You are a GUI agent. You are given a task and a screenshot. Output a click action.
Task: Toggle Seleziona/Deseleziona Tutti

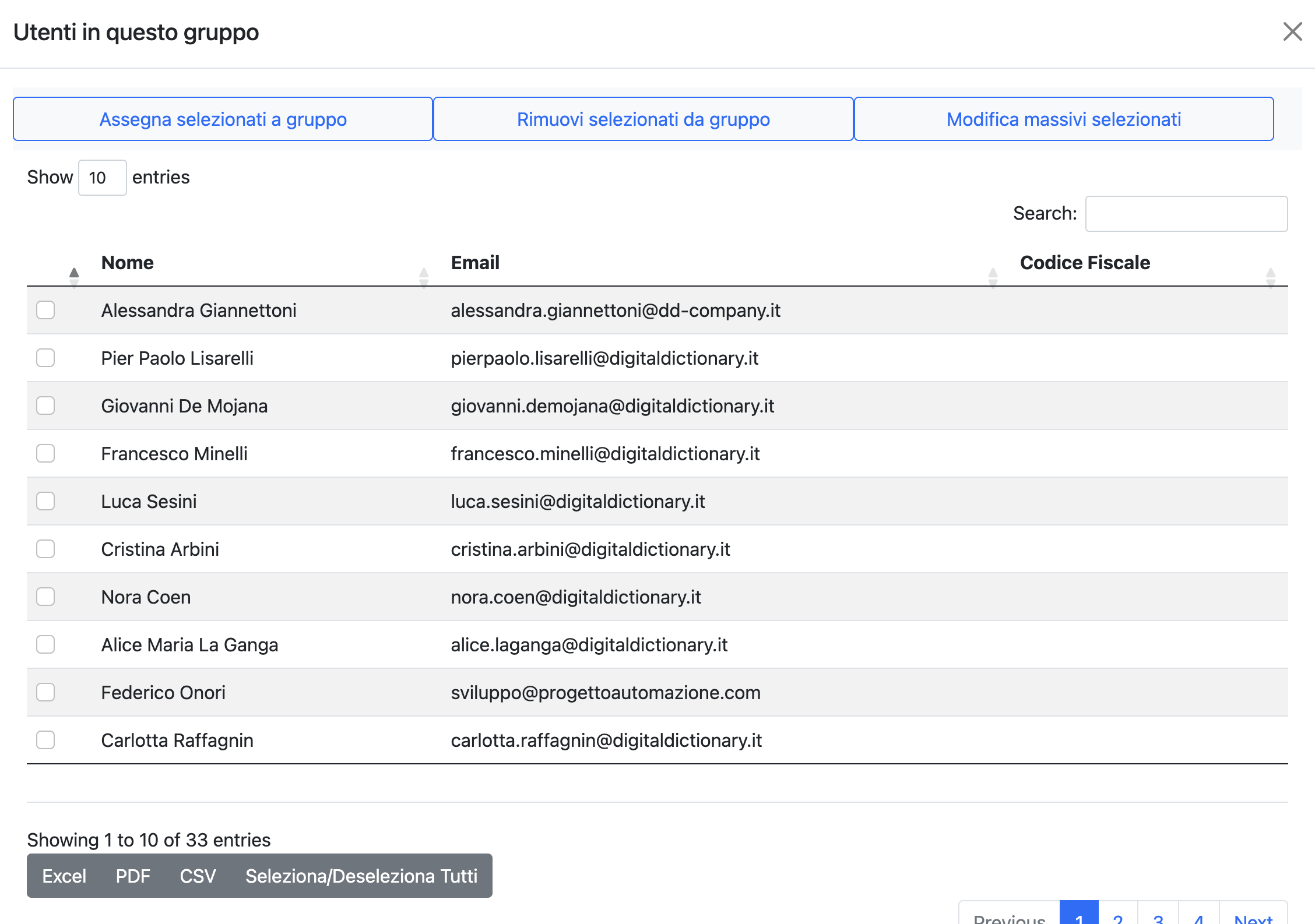(x=363, y=876)
